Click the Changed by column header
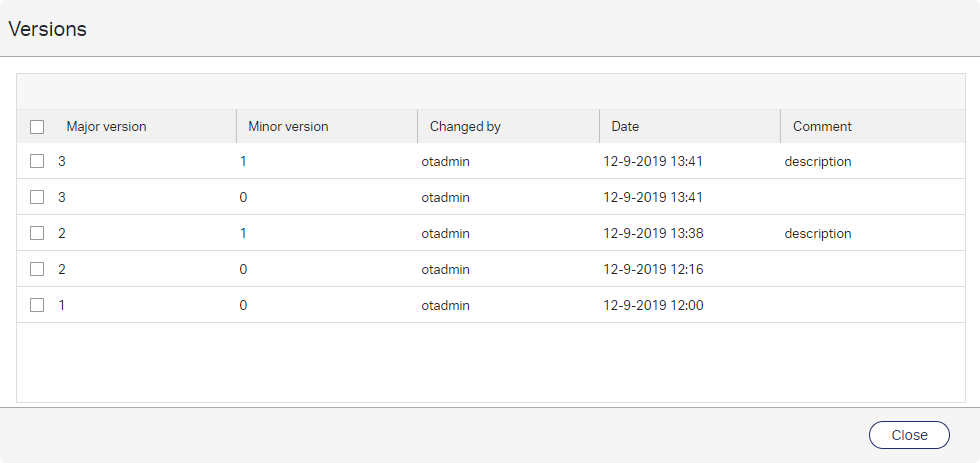 [x=465, y=127]
